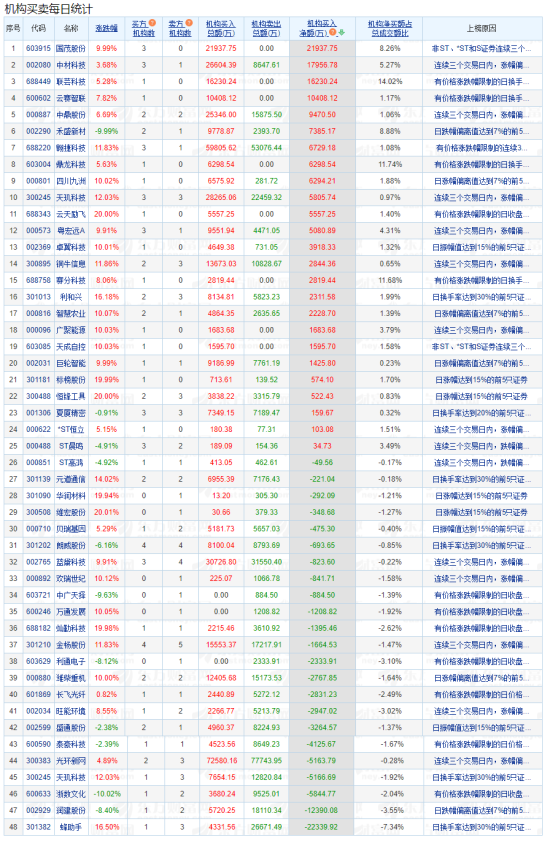Sort table by 涨跌幅 column header
This screenshot has width=550, height=843.
tap(106, 28)
